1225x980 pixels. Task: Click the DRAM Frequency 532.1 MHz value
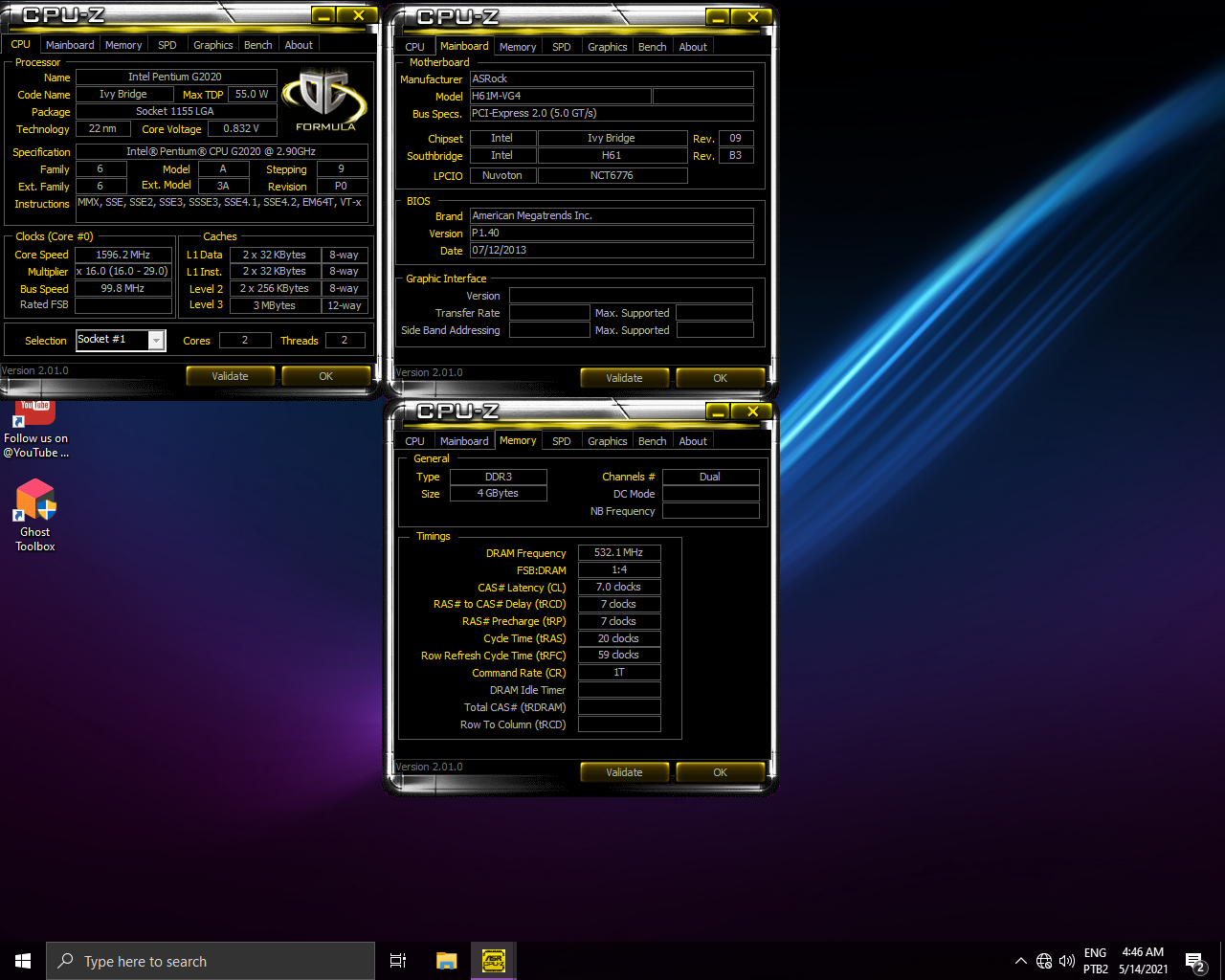click(619, 552)
